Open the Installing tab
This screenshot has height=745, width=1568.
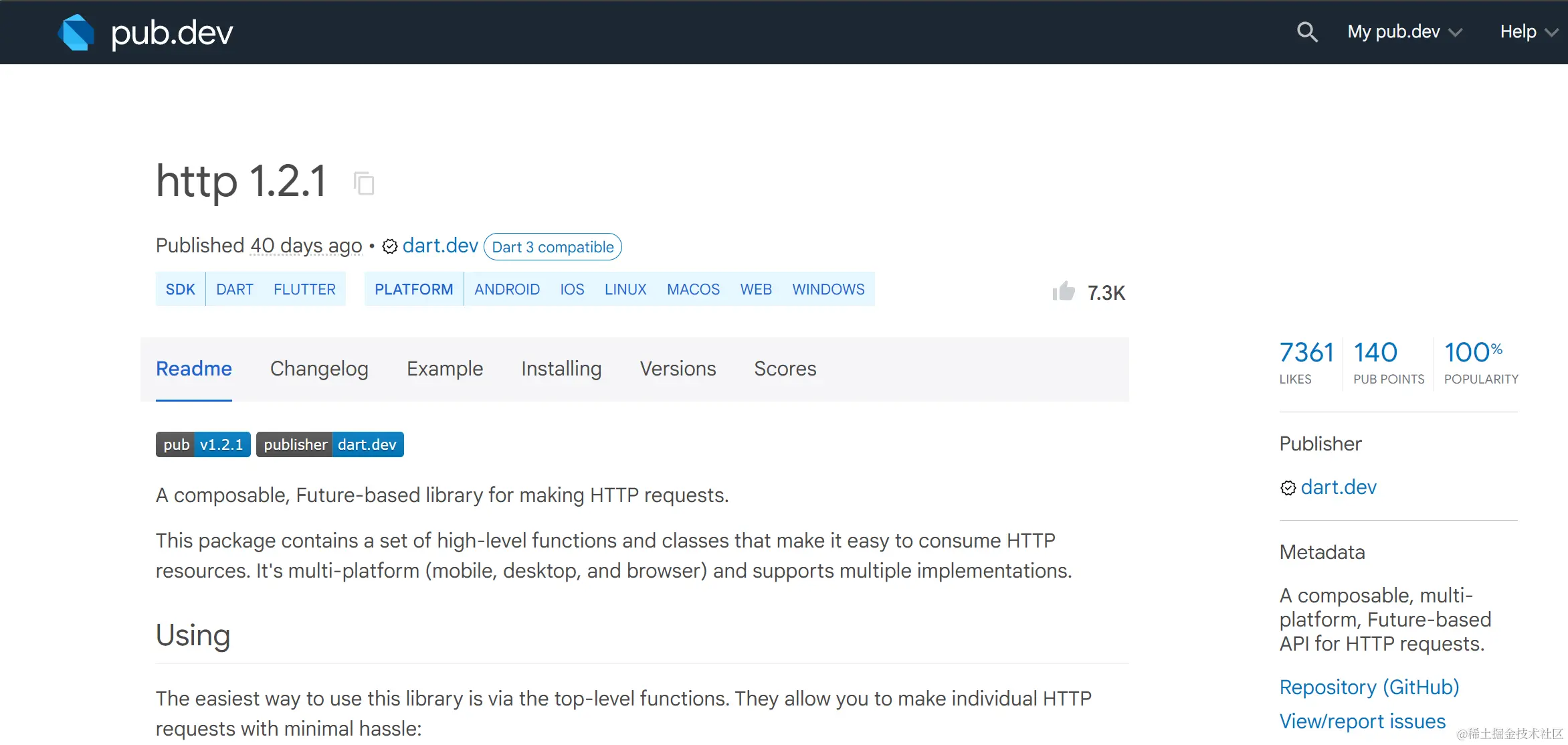coord(561,369)
